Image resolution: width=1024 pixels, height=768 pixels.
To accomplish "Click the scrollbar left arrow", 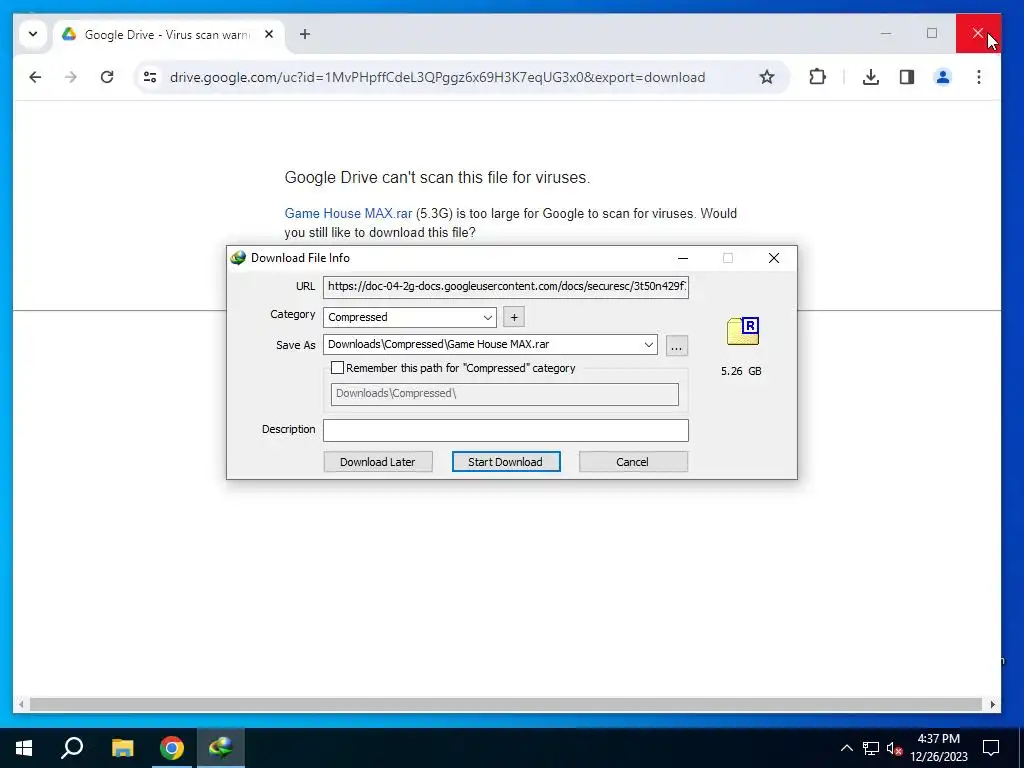I will pos(22,705).
